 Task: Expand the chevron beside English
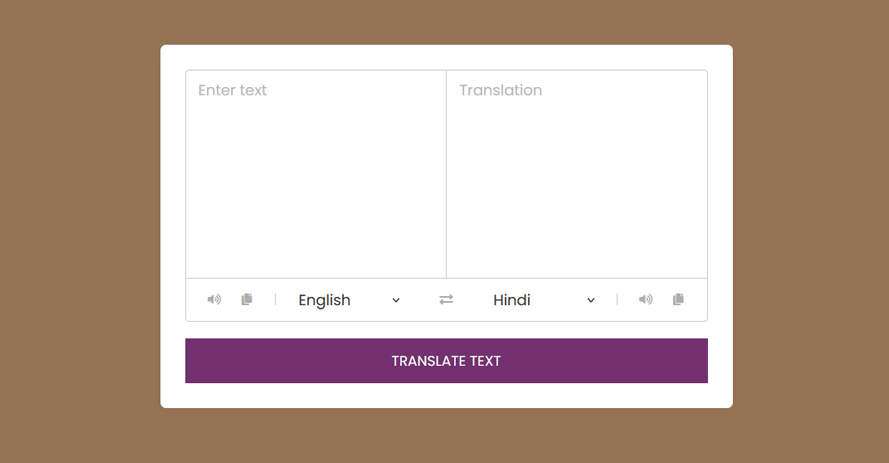(x=396, y=300)
